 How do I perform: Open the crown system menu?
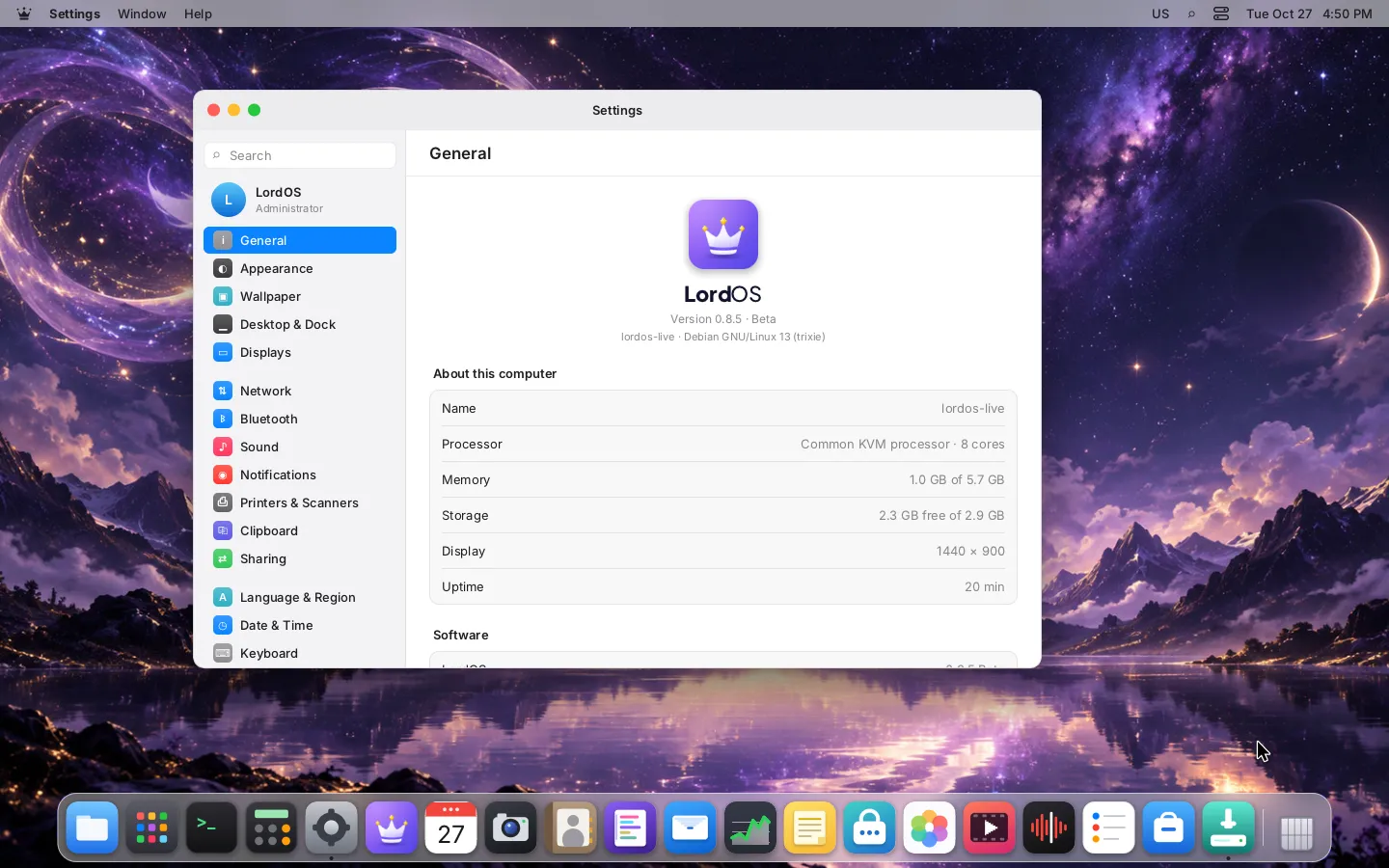(23, 14)
